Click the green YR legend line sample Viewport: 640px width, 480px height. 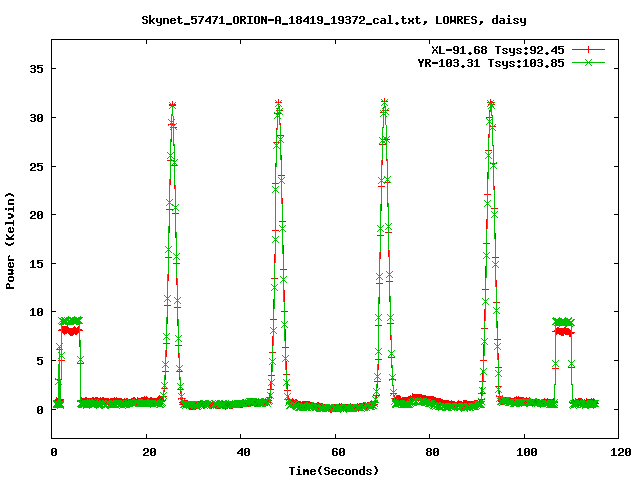coord(588,62)
